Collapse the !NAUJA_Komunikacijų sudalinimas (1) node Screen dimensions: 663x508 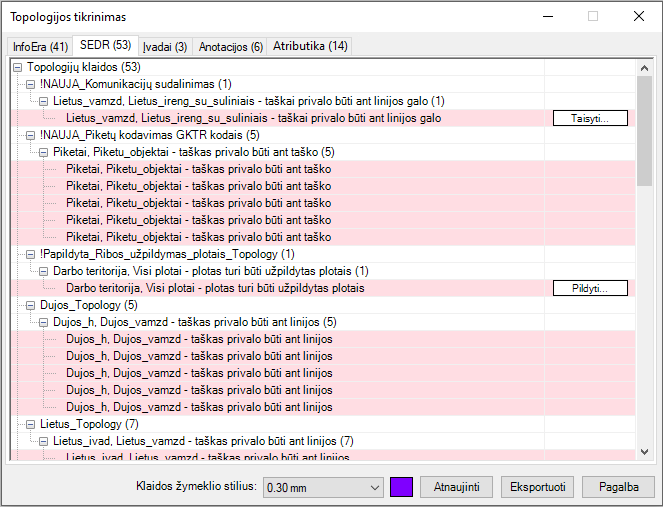pyautogui.click(x=30, y=84)
